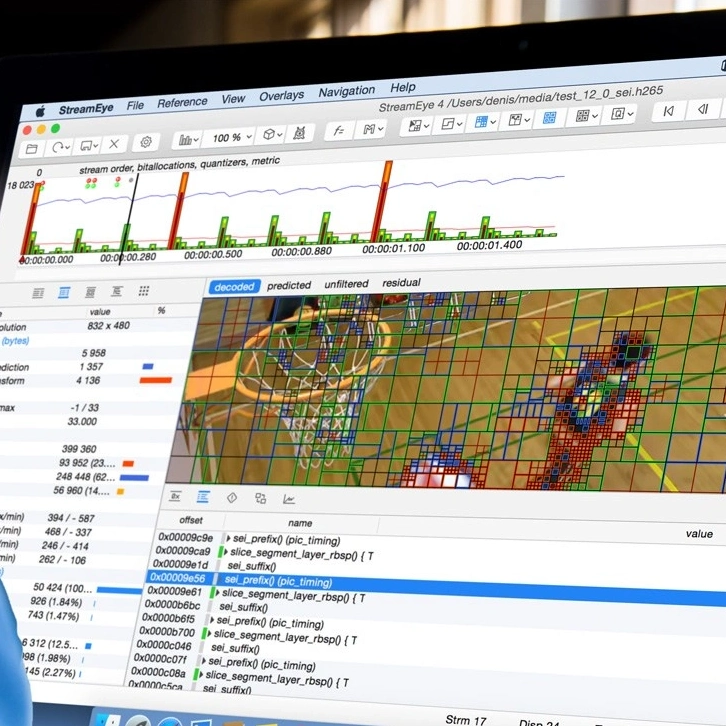Open the Navigation menu
This screenshot has width=726, height=726.
pyautogui.click(x=347, y=91)
